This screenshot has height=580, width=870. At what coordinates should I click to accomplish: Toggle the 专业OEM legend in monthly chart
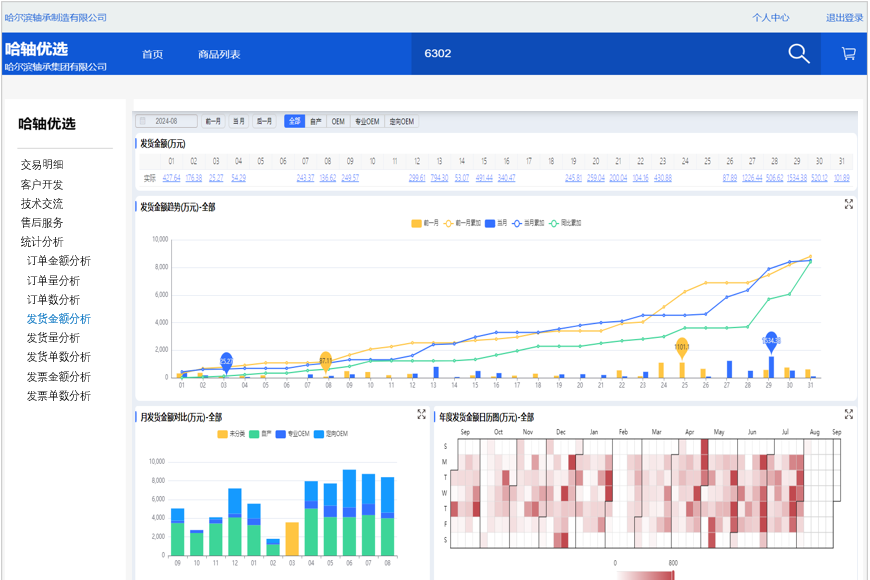click(x=292, y=434)
